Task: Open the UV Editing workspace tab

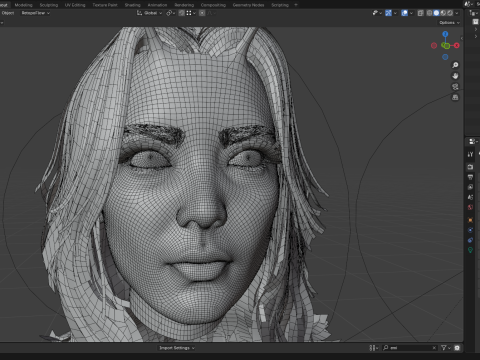Action: [x=75, y=5]
